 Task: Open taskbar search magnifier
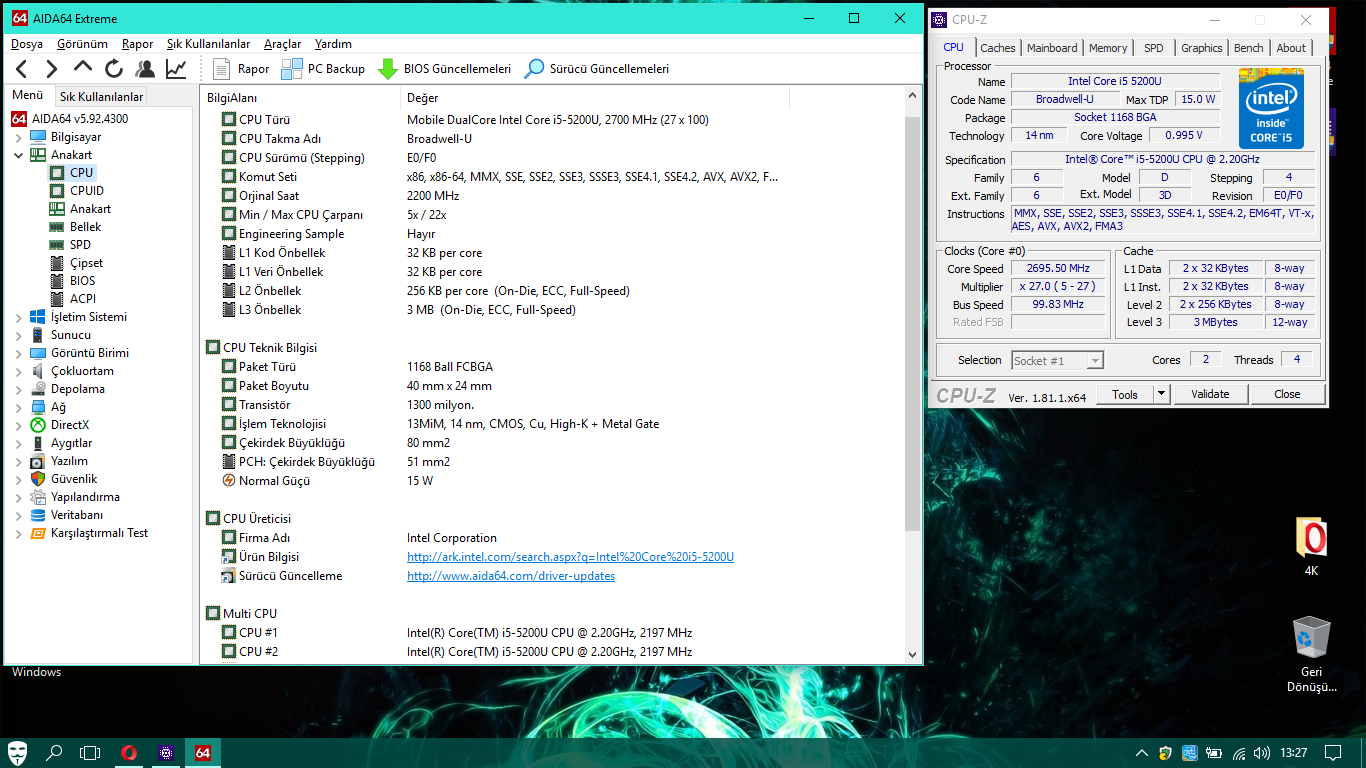pos(54,752)
